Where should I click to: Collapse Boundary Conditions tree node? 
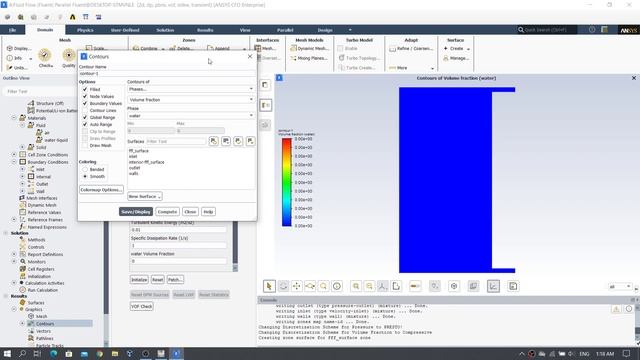coord(14,162)
